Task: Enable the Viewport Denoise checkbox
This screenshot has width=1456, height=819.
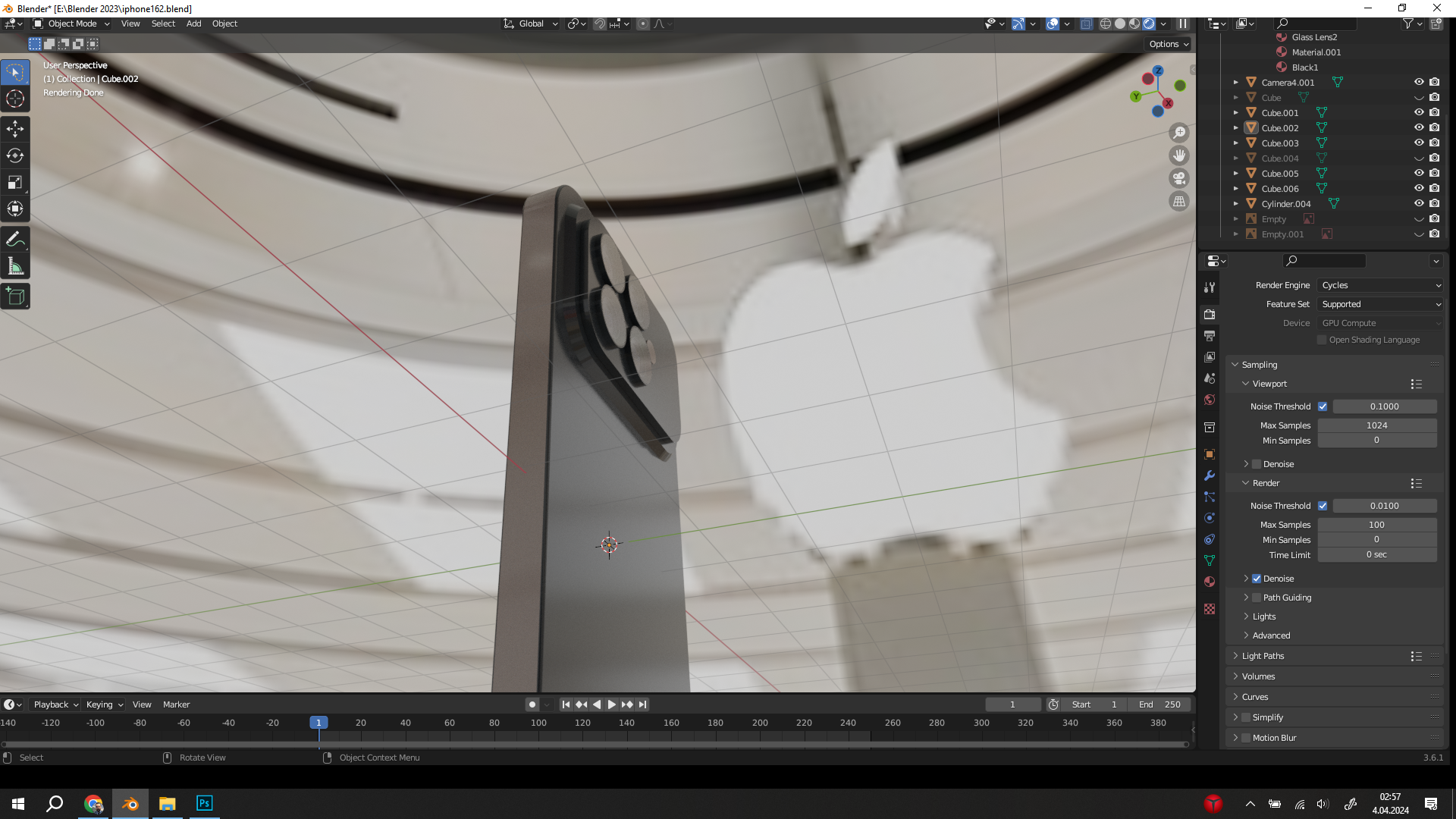Action: click(1257, 464)
